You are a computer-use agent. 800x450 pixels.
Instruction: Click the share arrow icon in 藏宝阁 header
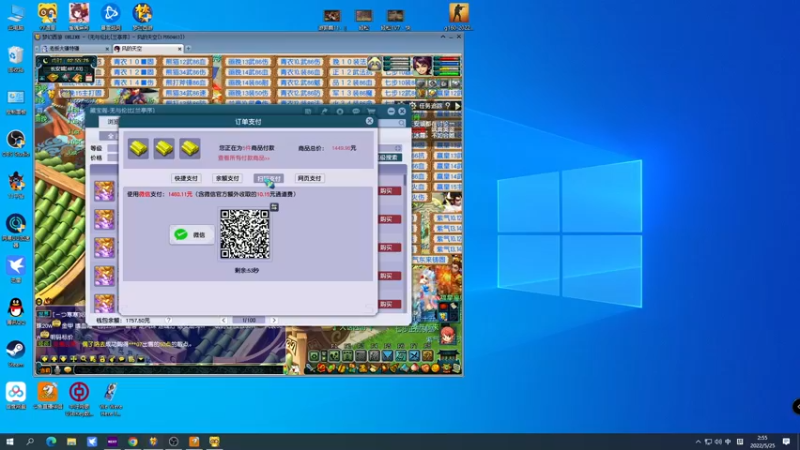(x=324, y=111)
